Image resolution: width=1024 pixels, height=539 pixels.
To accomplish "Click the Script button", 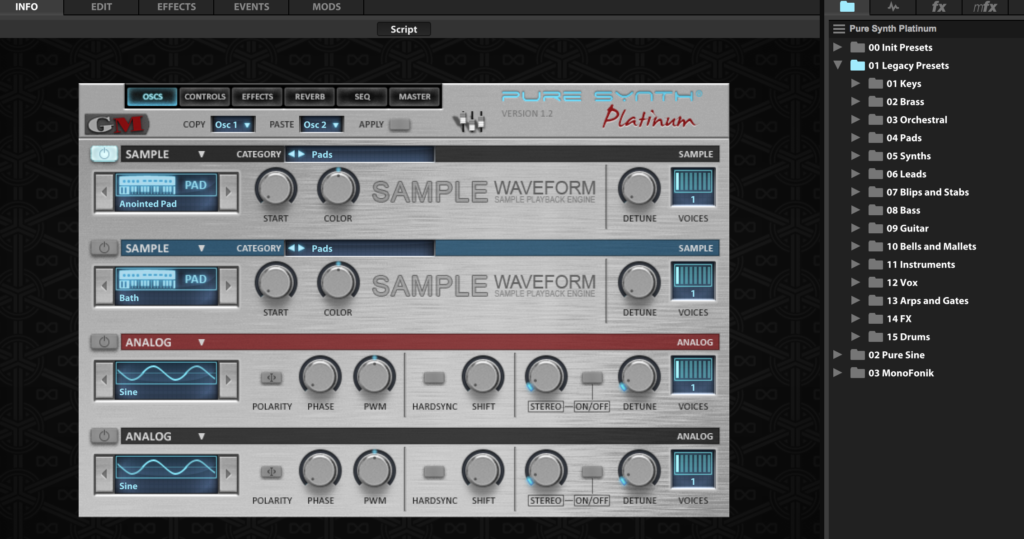I will [404, 29].
